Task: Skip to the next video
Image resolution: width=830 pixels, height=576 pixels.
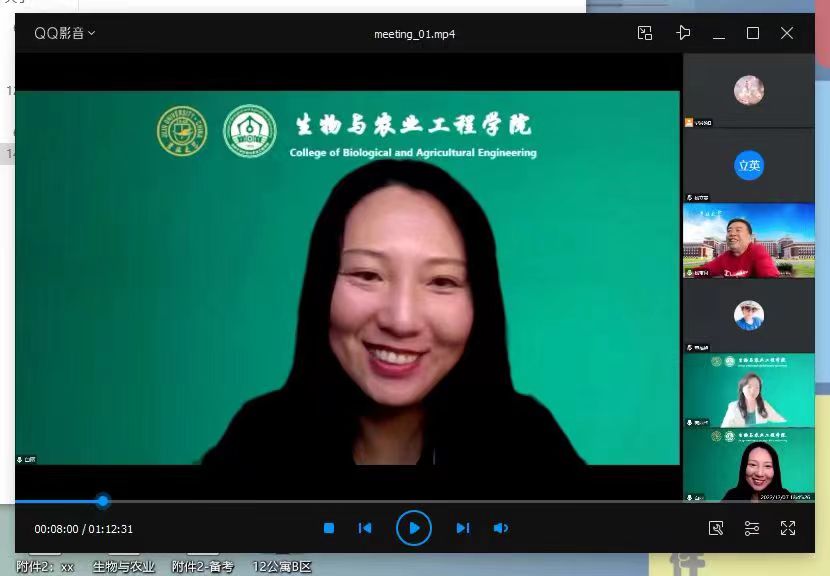Action: tap(462, 528)
